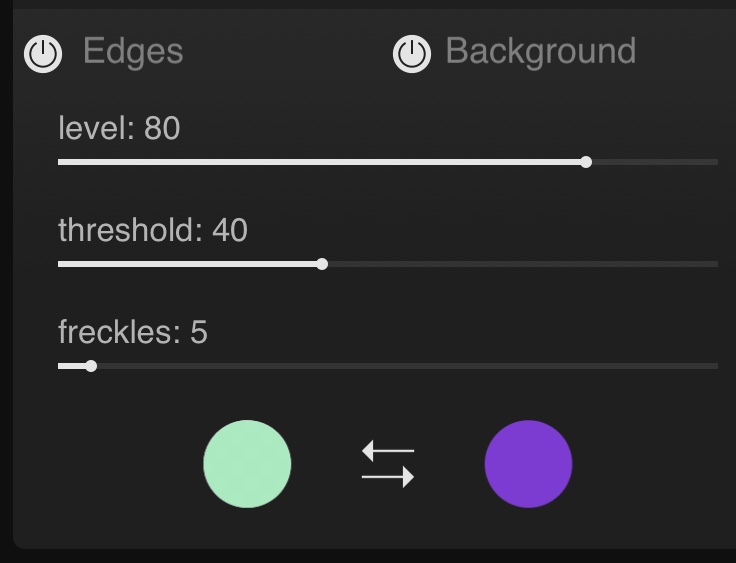This screenshot has height=563, width=736.
Task: Click the "threshold: 40" label text
Action: 153,230
